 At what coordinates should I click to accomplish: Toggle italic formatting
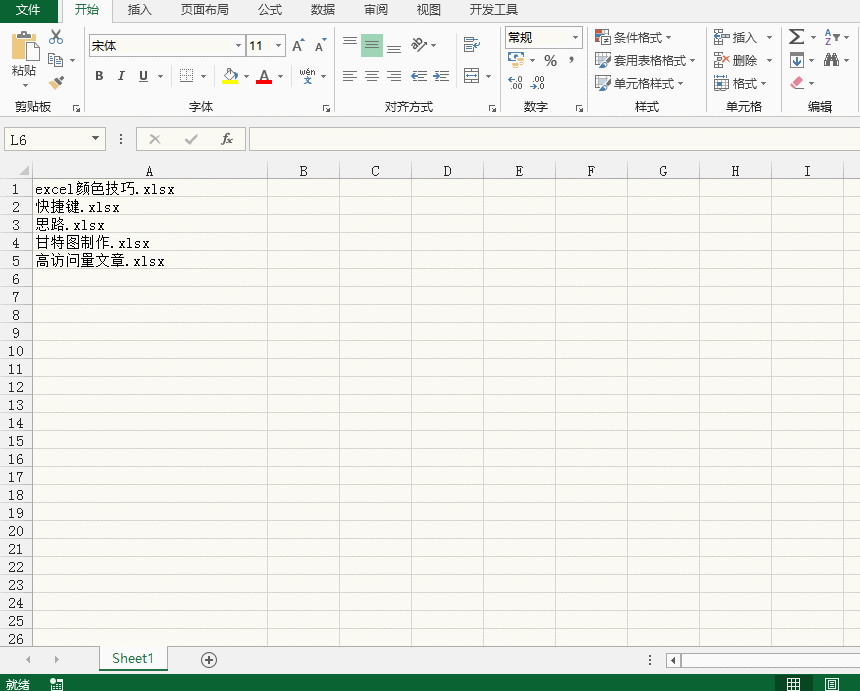click(121, 76)
